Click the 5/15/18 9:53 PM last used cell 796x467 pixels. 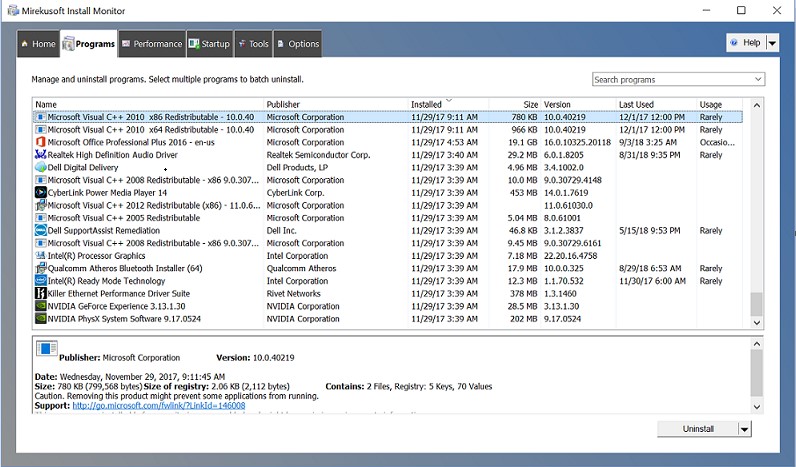(649, 230)
